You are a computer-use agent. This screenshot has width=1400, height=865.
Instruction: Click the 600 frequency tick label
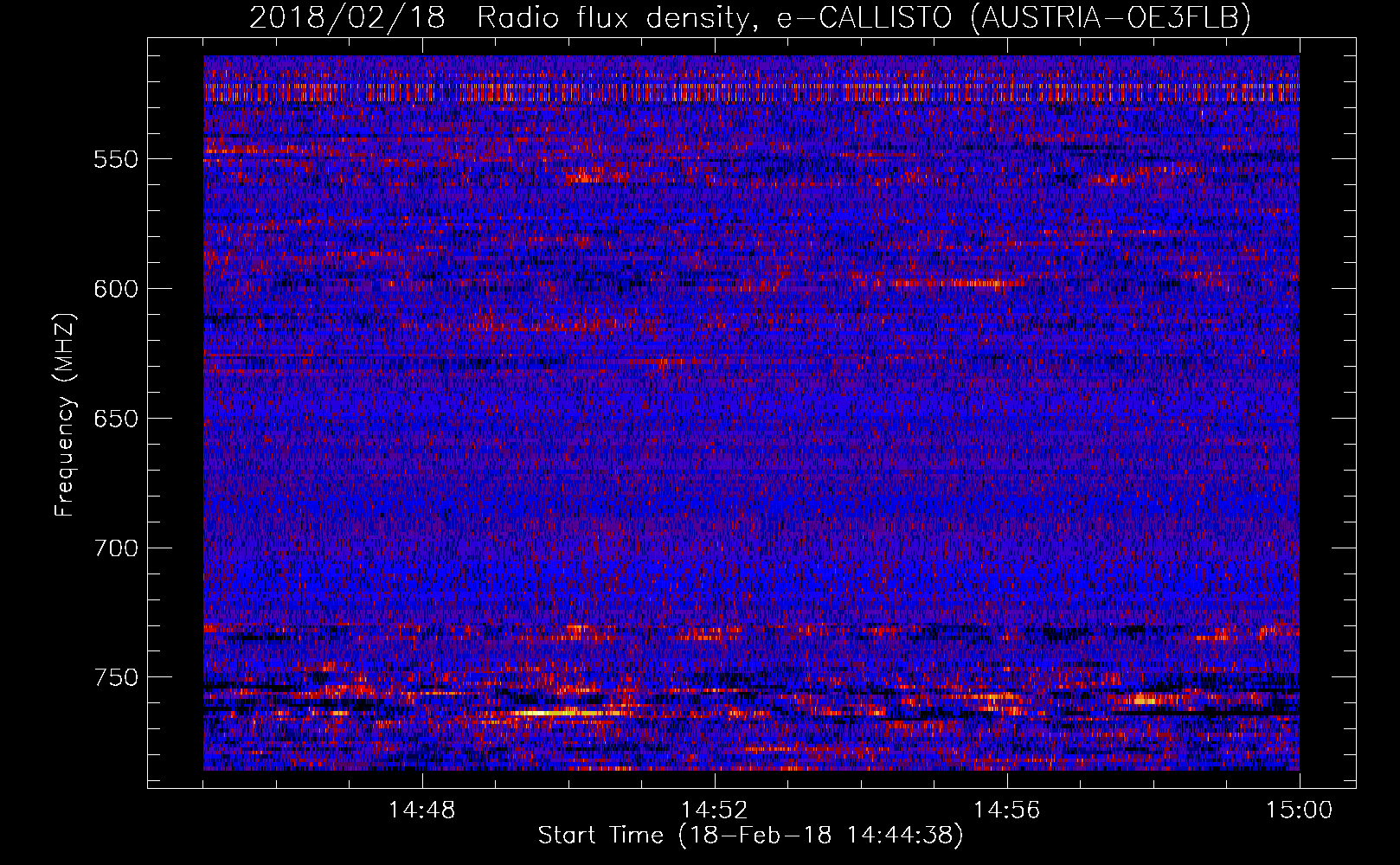click(x=116, y=289)
